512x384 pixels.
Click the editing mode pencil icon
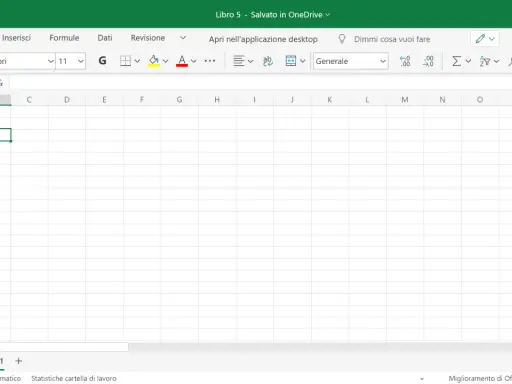480,39
